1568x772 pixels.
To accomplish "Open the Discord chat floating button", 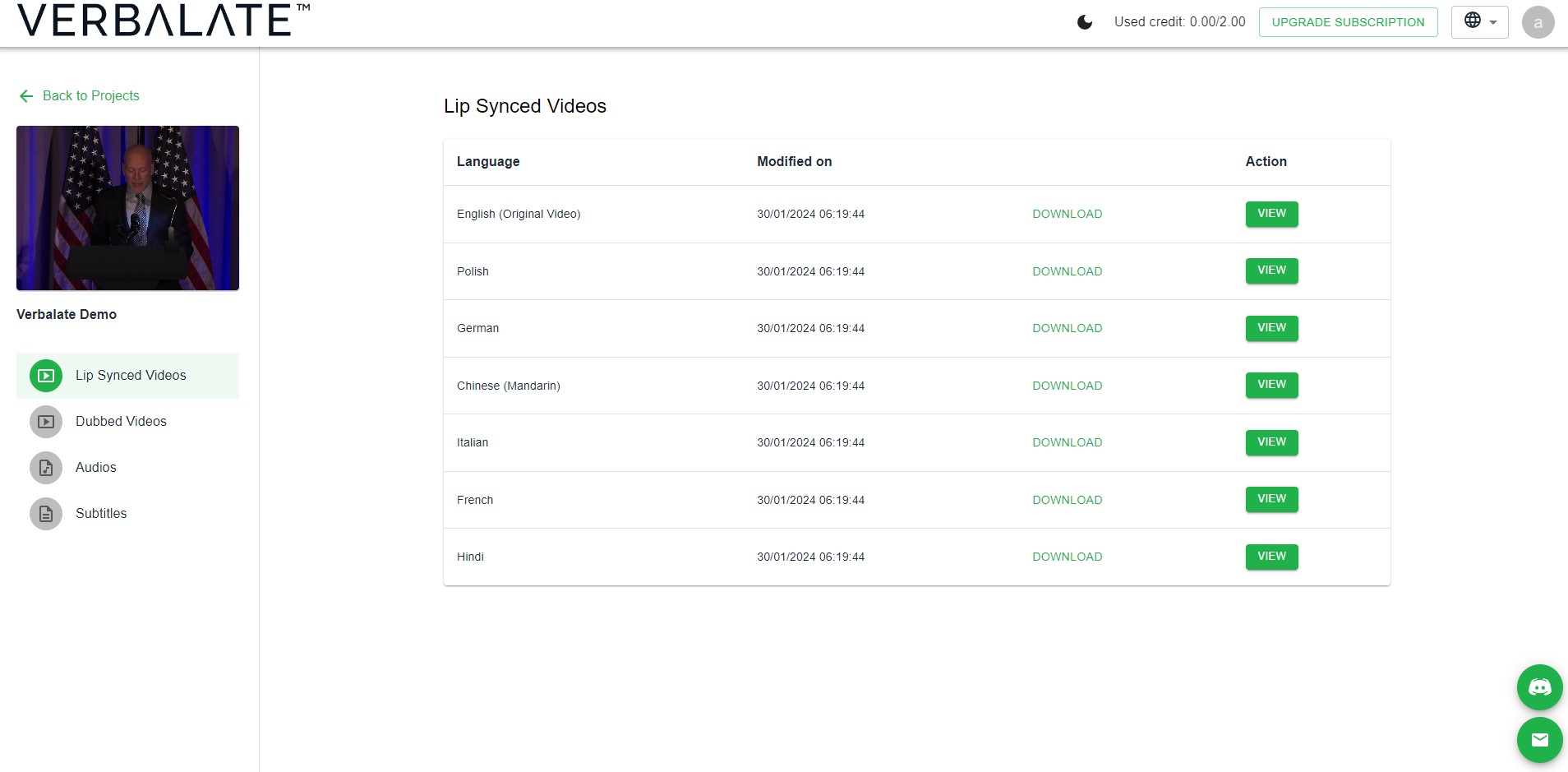I will [1539, 687].
